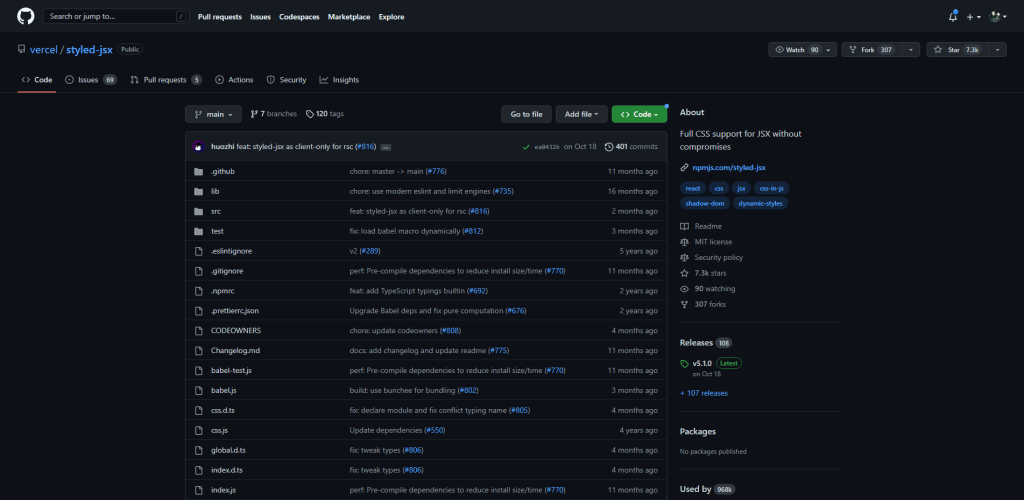
Task: Click the green commit status checkmark
Action: coord(526,147)
